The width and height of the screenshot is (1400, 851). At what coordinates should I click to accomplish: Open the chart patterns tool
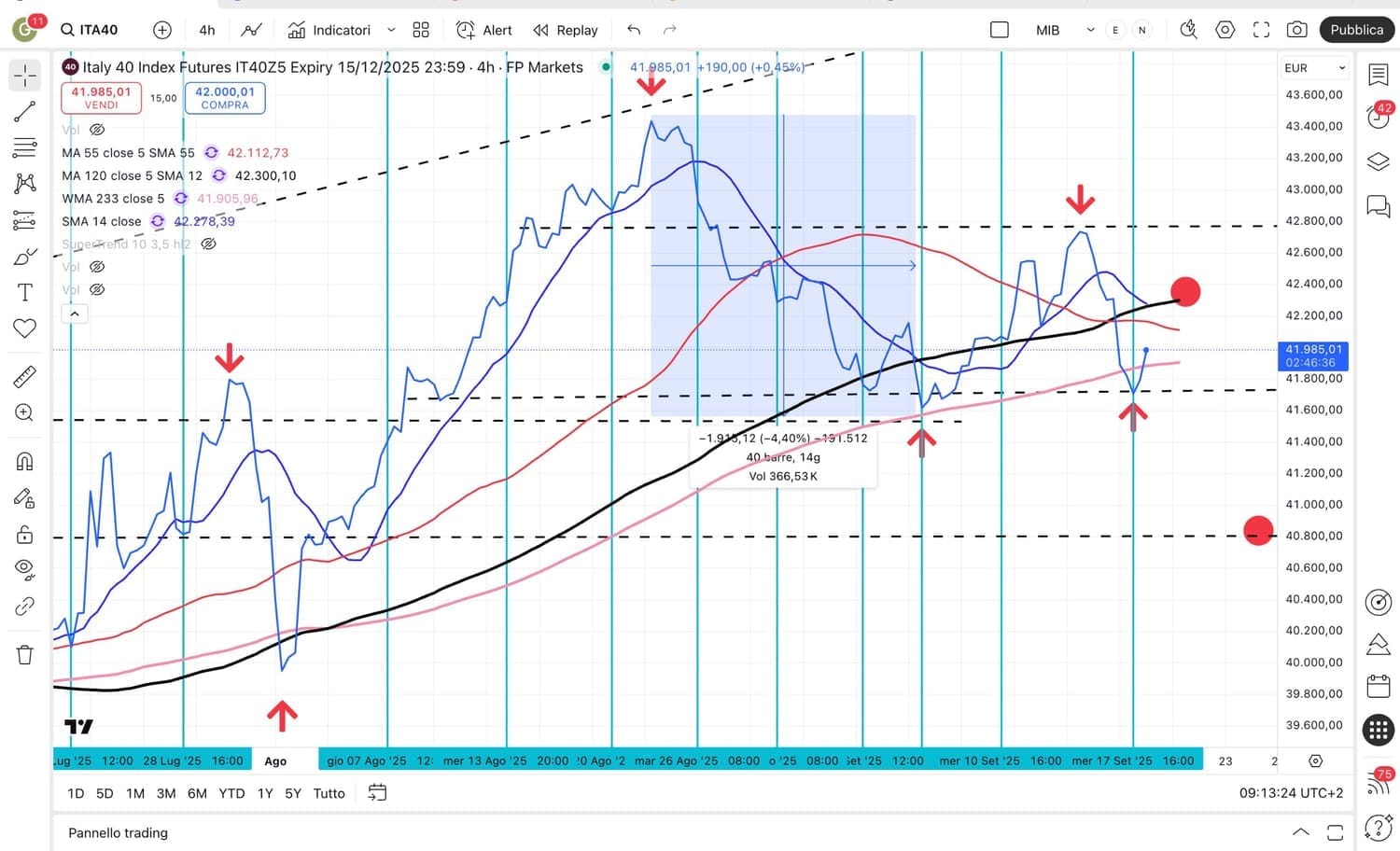(25, 183)
